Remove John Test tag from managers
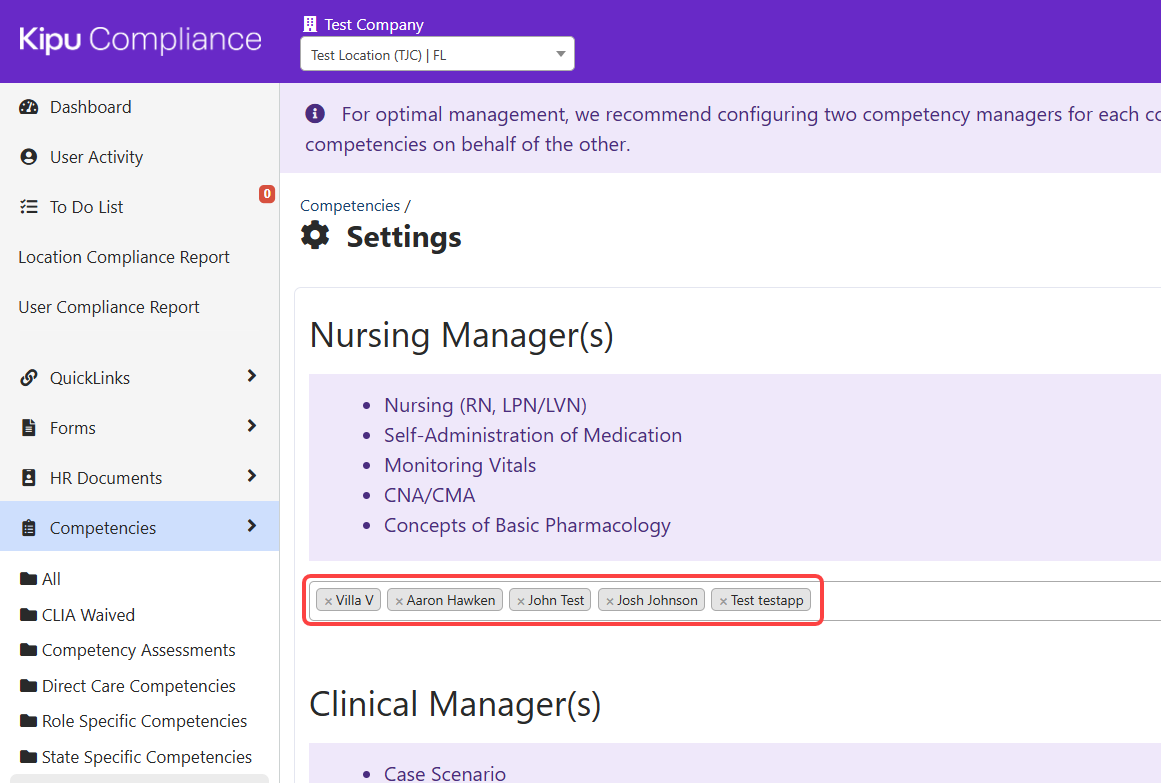 (x=521, y=601)
